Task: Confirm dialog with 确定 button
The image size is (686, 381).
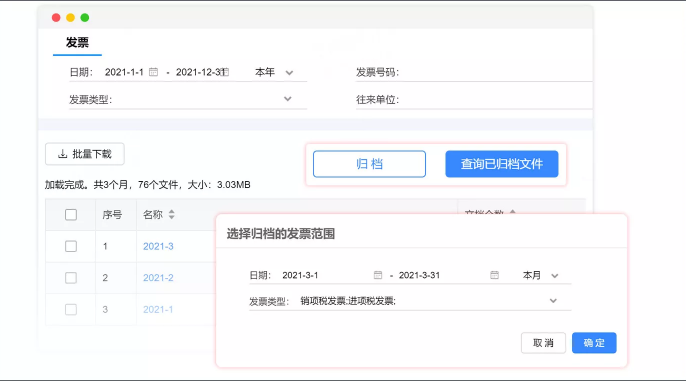Action: coord(594,343)
